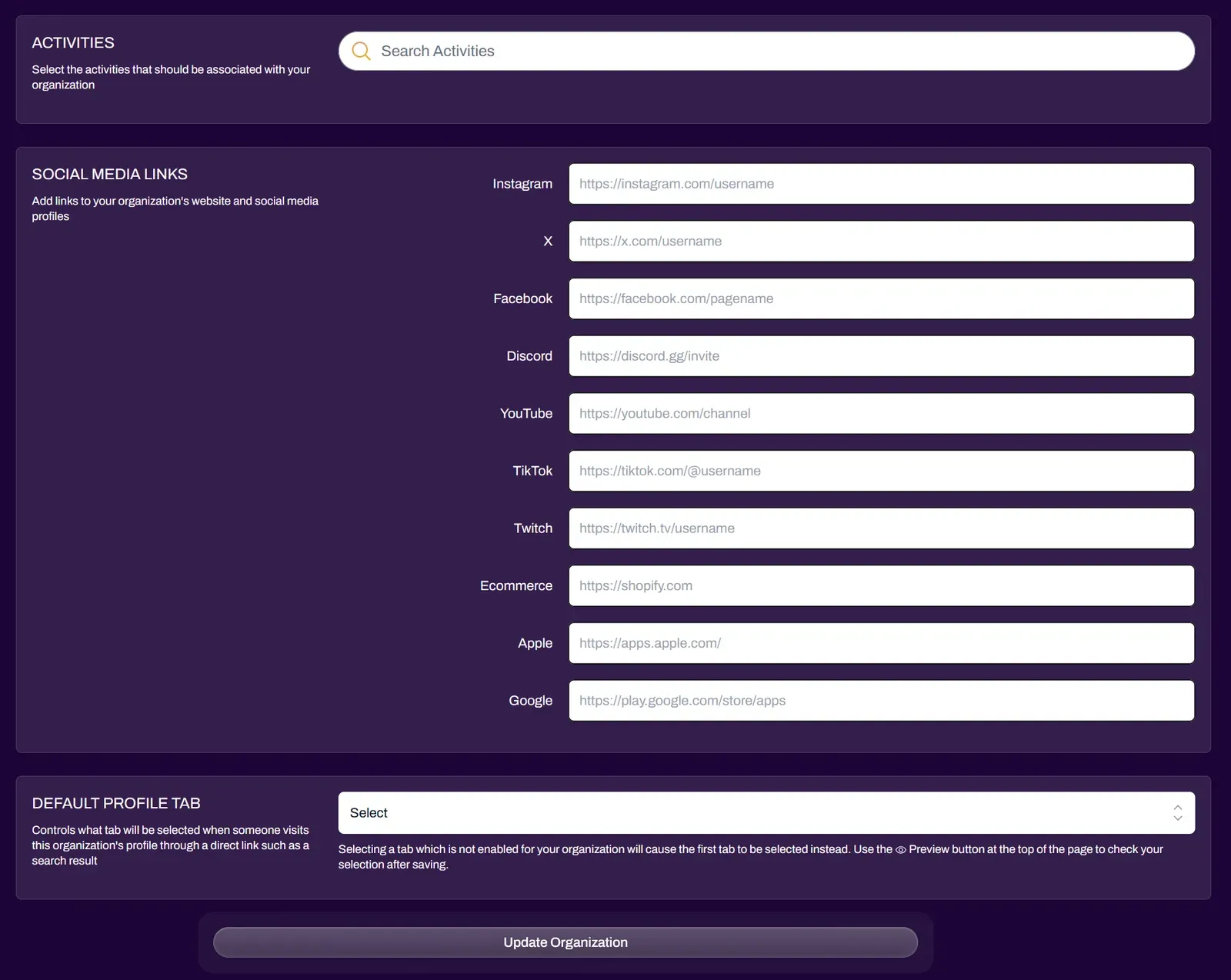This screenshot has width=1231, height=980.
Task: Open the Default Profile Tab Select dropdown
Action: (766, 813)
